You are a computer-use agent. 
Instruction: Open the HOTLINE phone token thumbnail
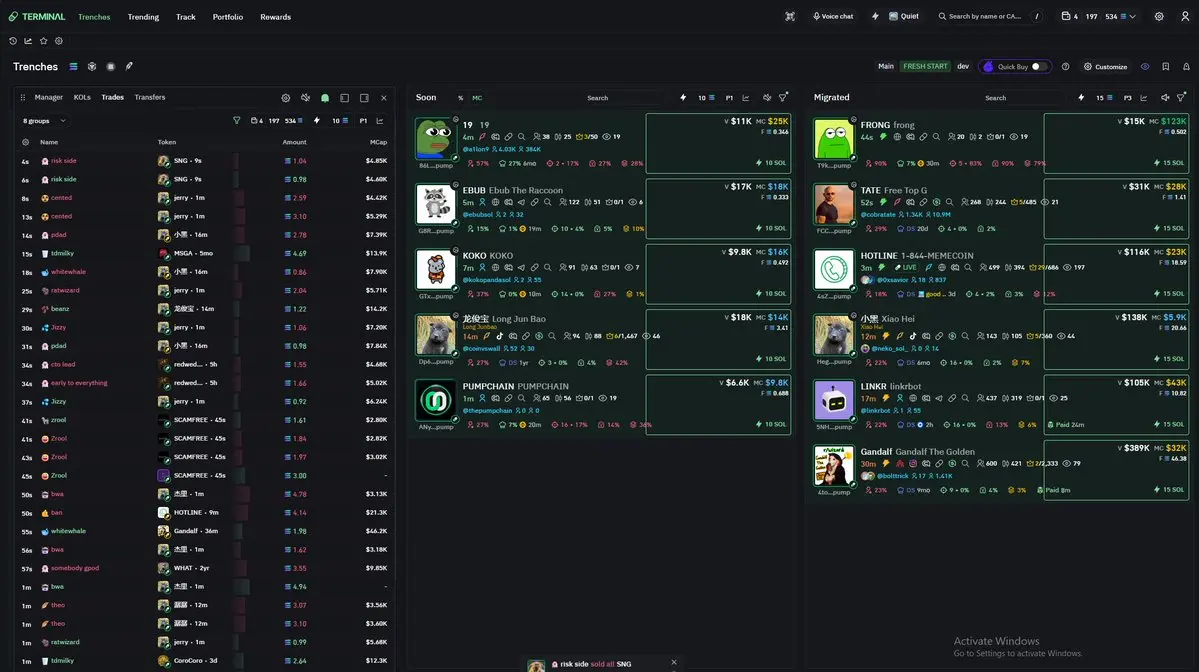(833, 269)
